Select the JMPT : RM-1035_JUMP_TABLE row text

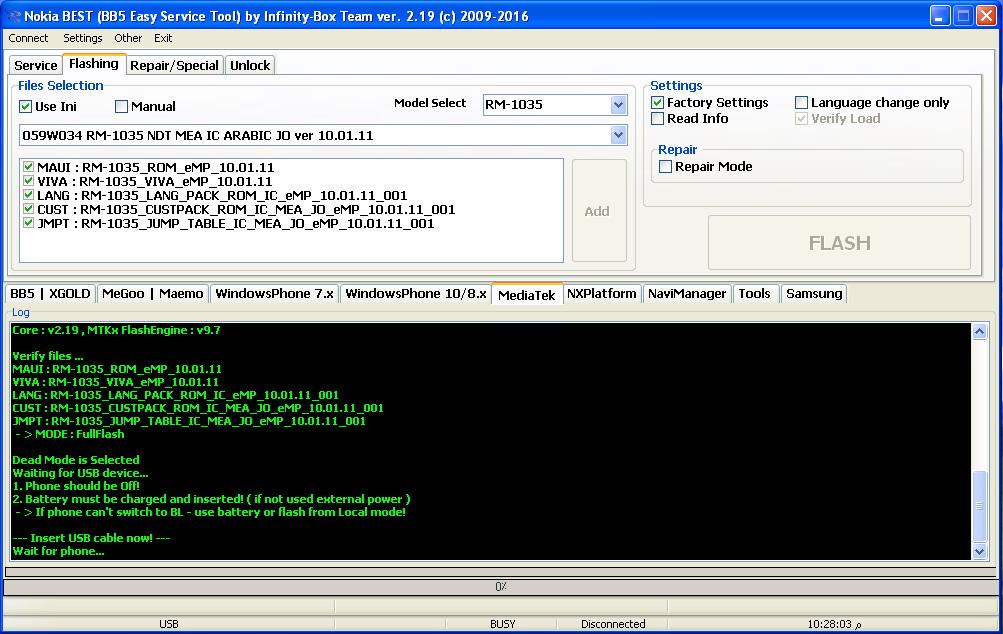point(235,224)
